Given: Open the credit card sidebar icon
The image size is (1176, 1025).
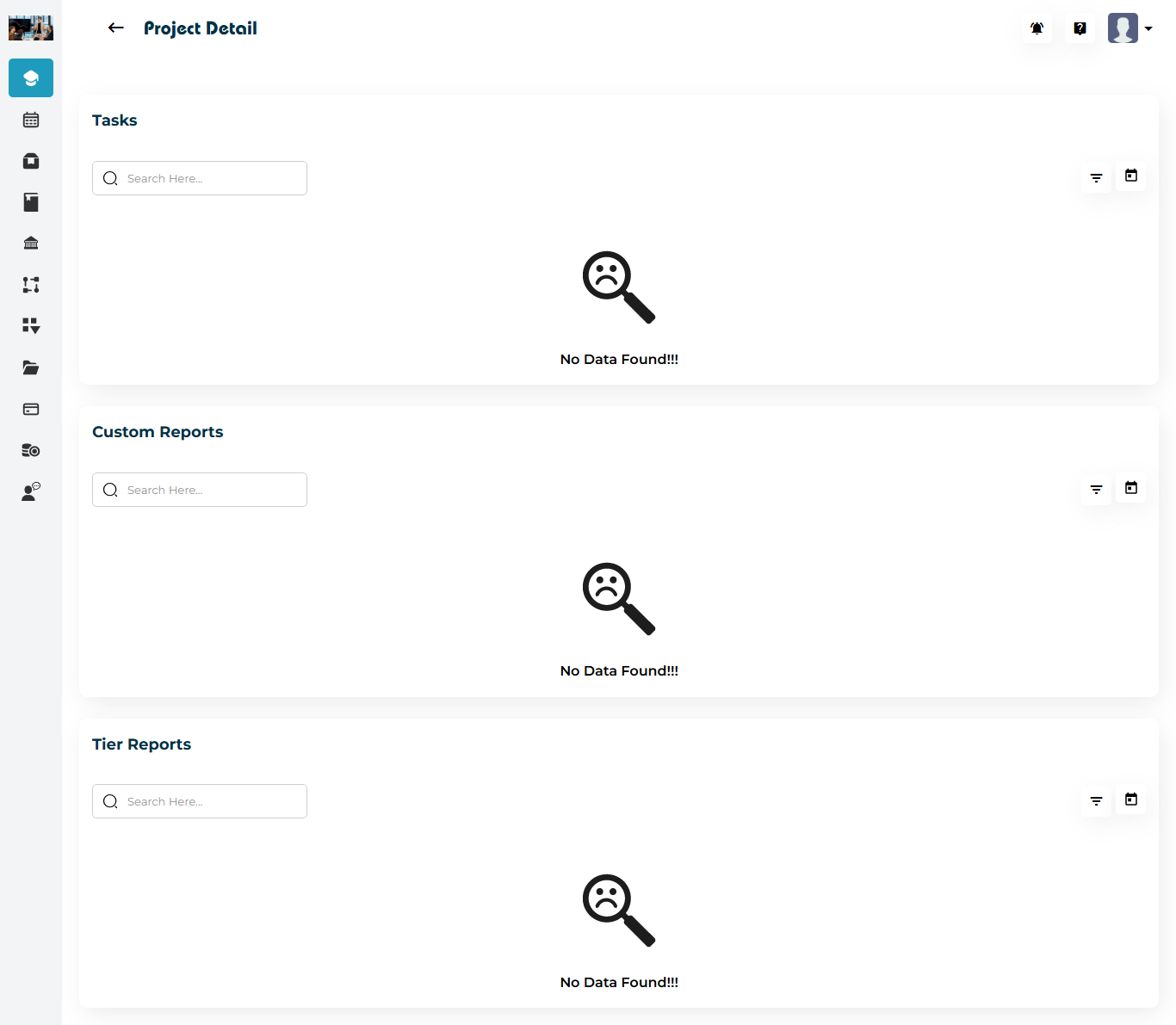Looking at the screenshot, I should coord(31,409).
